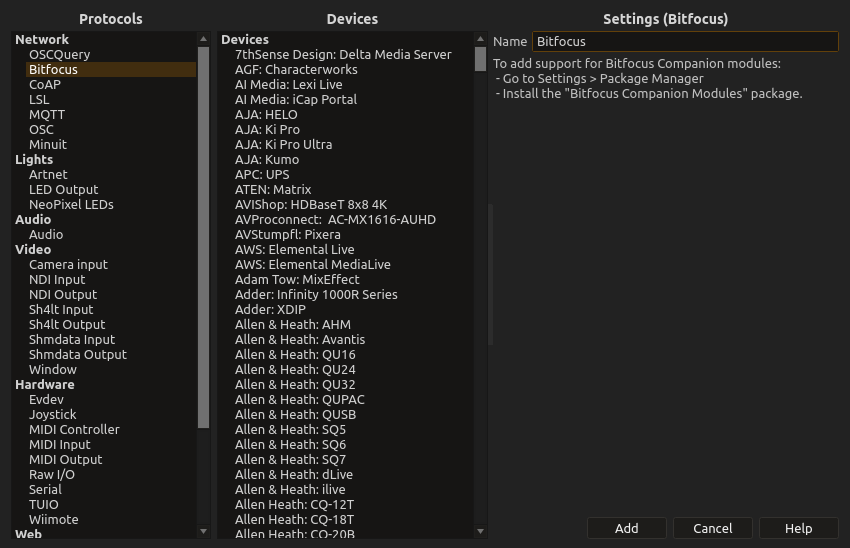Screen dimensions: 850x548
Task: Select OSCQuery protocol in the list
Action: pyautogui.click(x=59, y=54)
